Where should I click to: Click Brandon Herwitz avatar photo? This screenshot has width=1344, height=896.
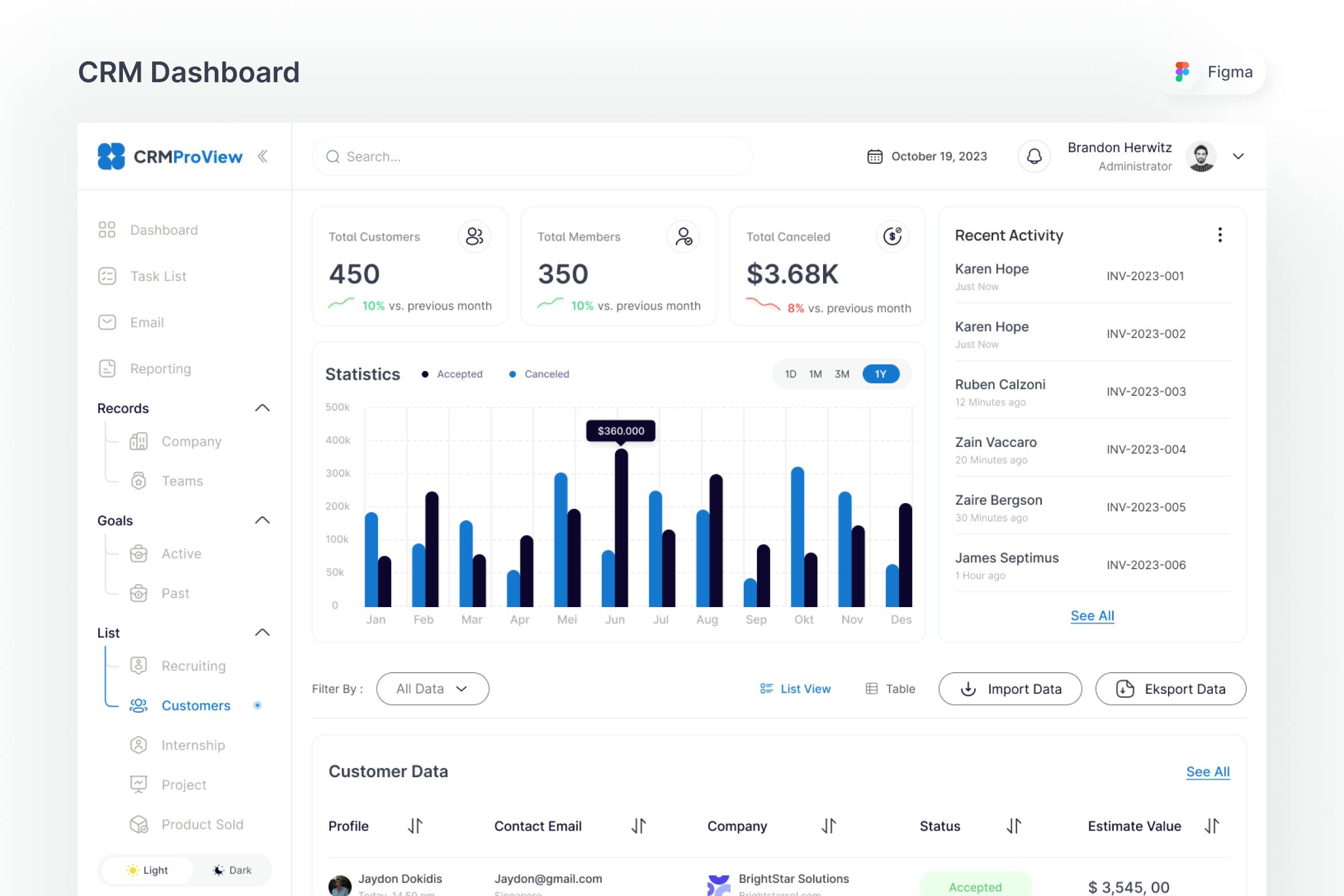1201,156
